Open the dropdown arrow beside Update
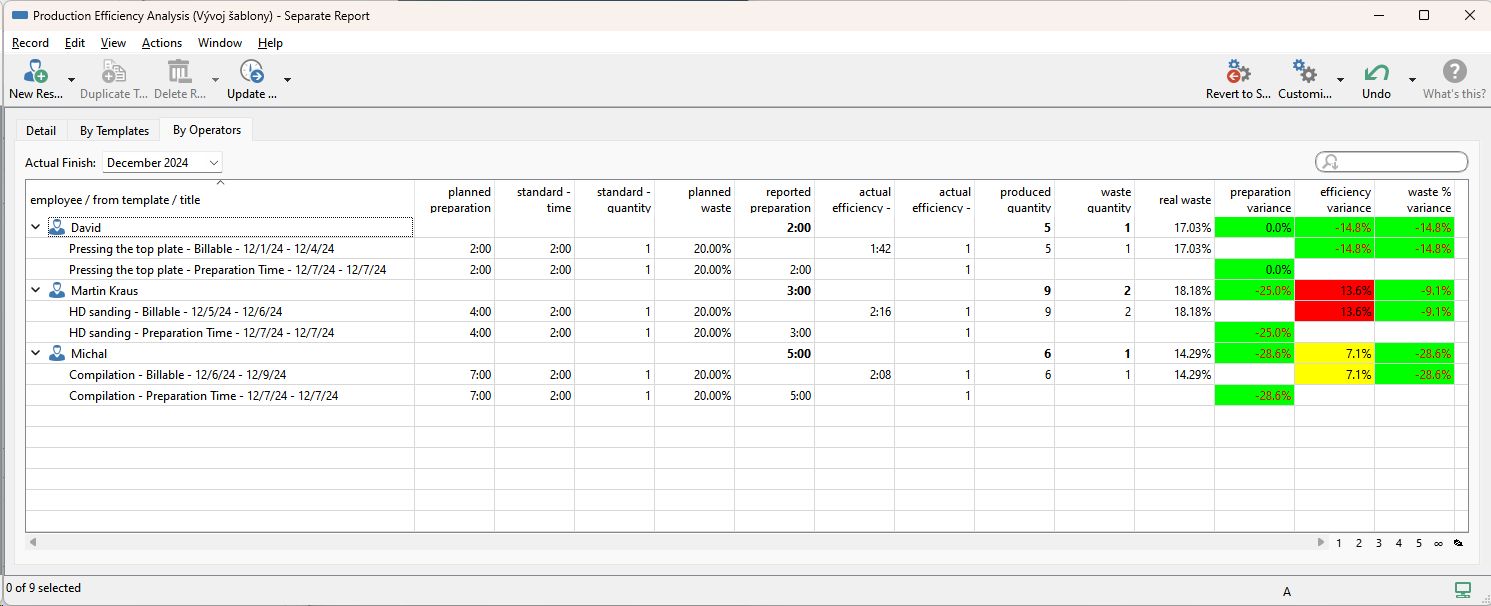The image size is (1491, 606). click(287, 80)
